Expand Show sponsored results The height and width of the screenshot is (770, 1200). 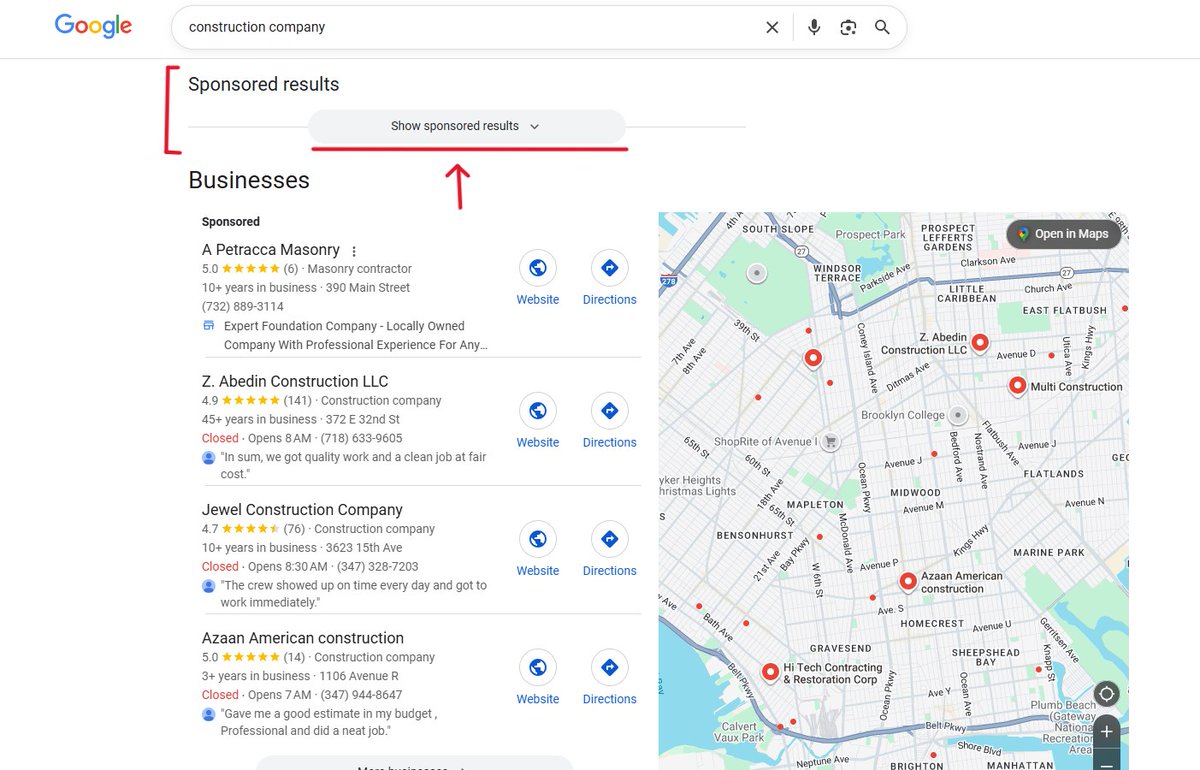466,126
